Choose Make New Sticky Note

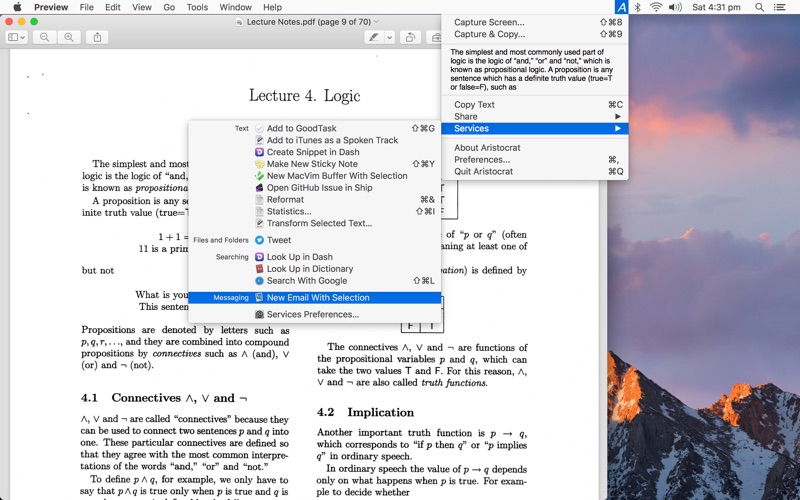(311, 164)
